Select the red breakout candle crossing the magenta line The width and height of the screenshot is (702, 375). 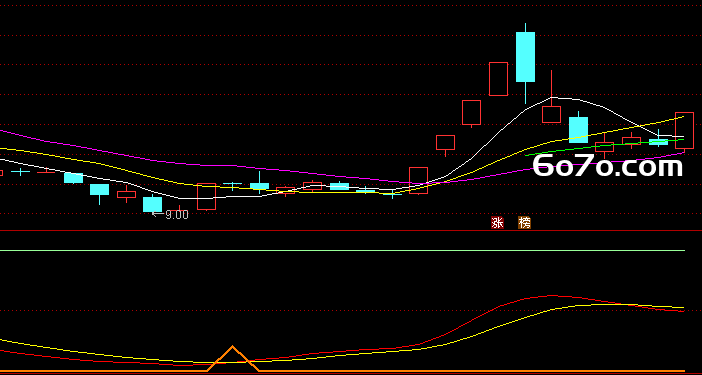point(418,180)
